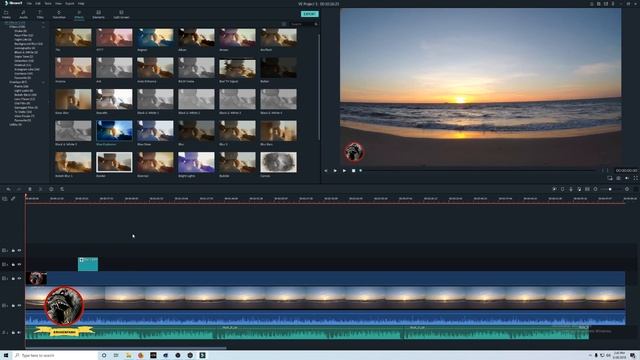The width and height of the screenshot is (640, 360).
Task: Click the scissors split icon
Action: (x=40, y=189)
